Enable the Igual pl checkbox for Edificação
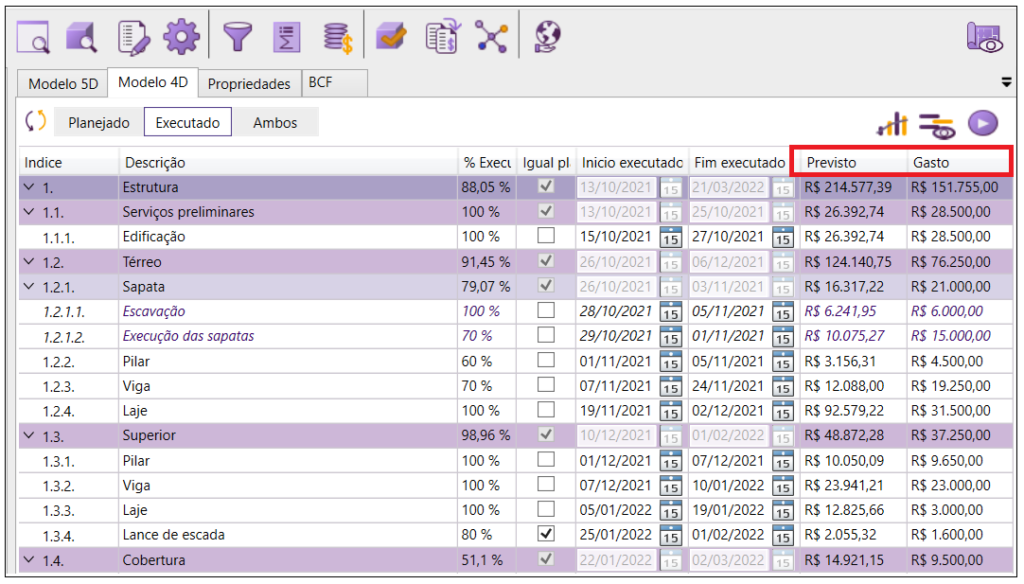 (545, 237)
